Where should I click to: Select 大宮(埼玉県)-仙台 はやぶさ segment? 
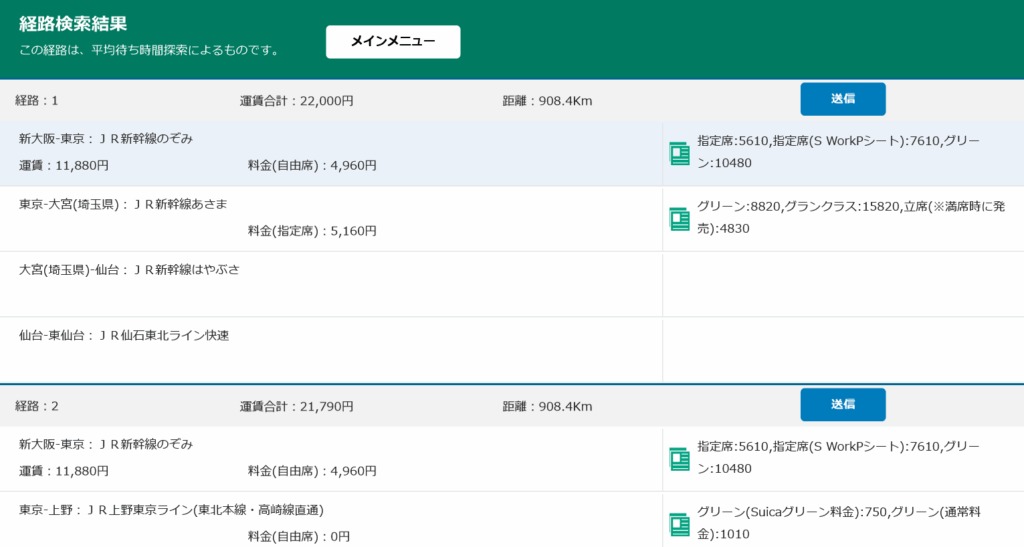[x=129, y=270]
